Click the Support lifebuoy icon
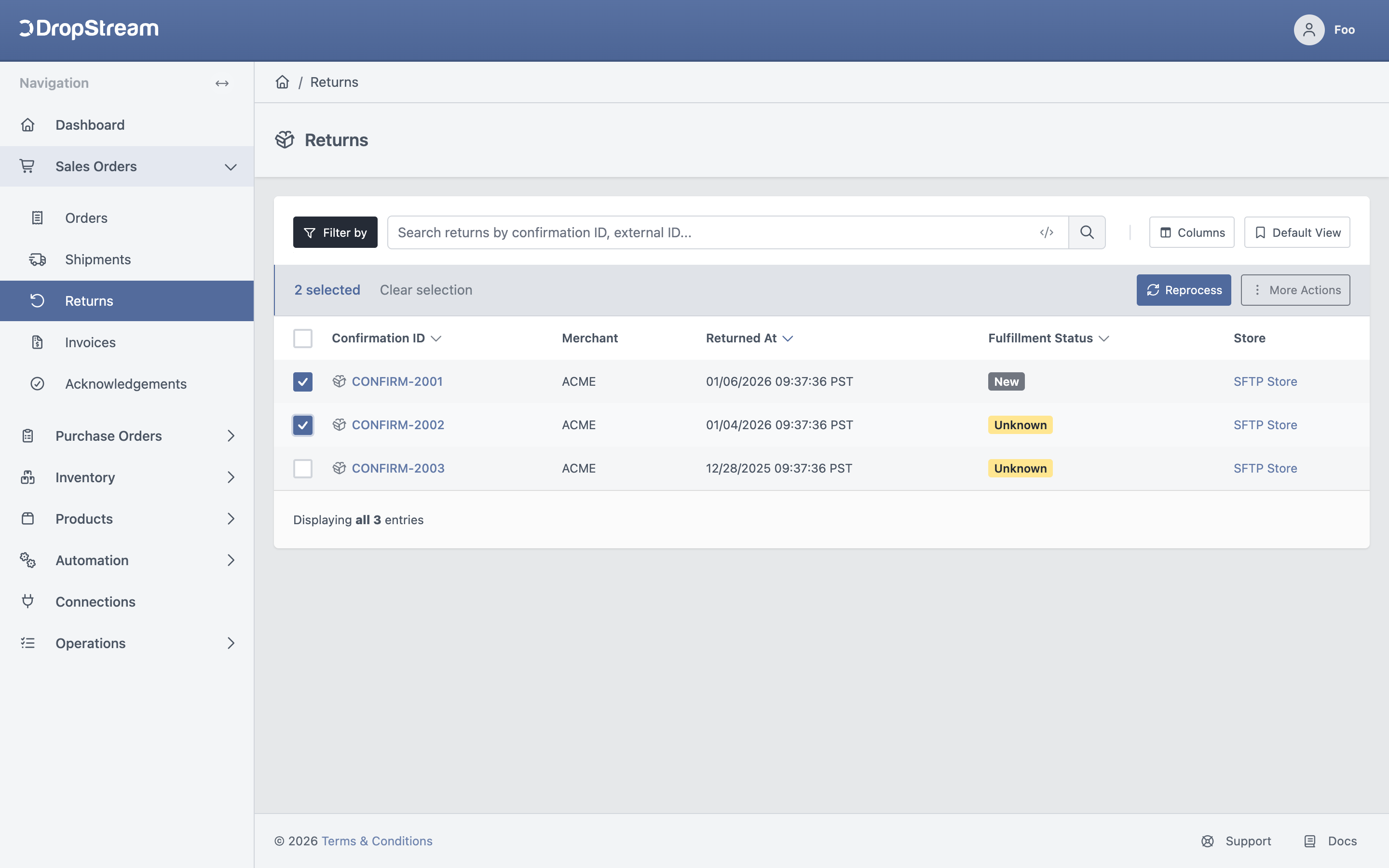 (1208, 841)
